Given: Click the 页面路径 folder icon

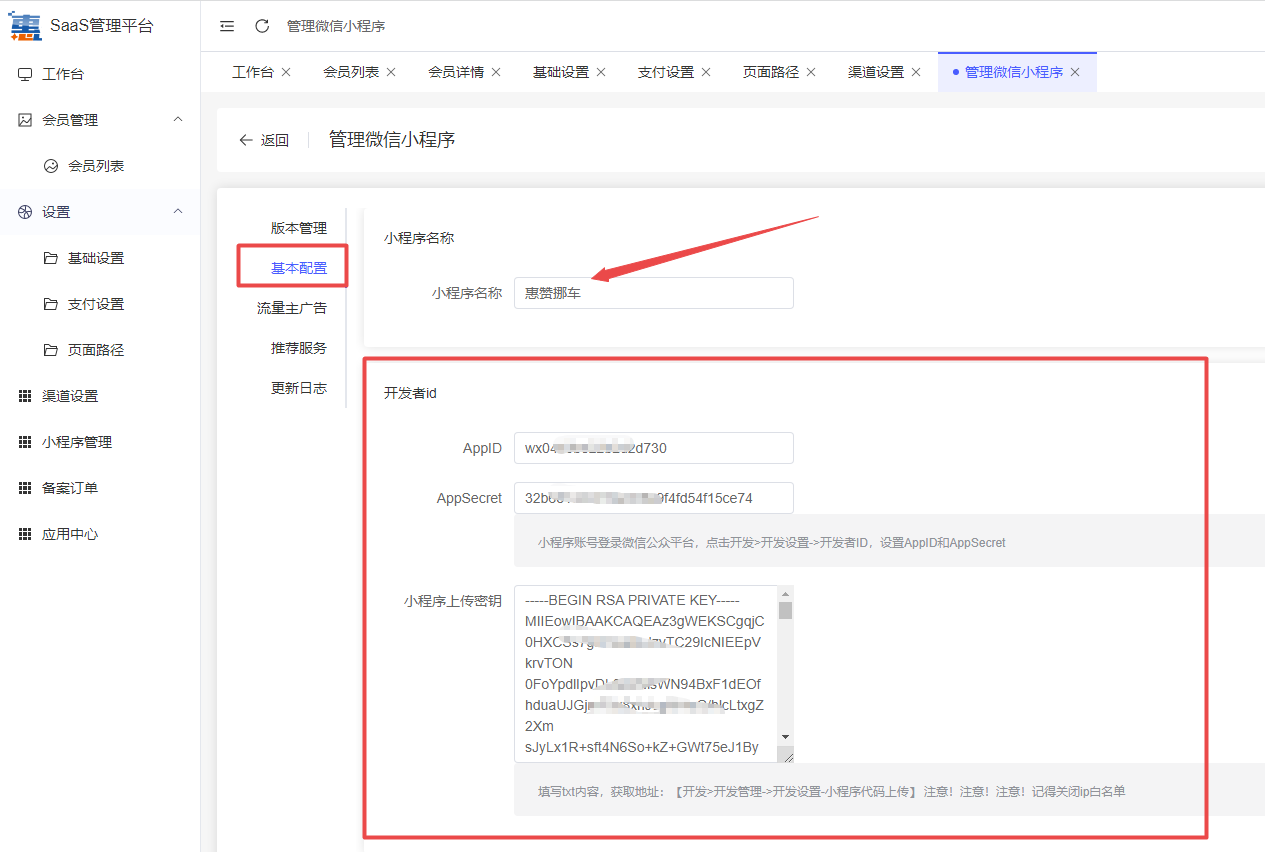Looking at the screenshot, I should point(51,350).
